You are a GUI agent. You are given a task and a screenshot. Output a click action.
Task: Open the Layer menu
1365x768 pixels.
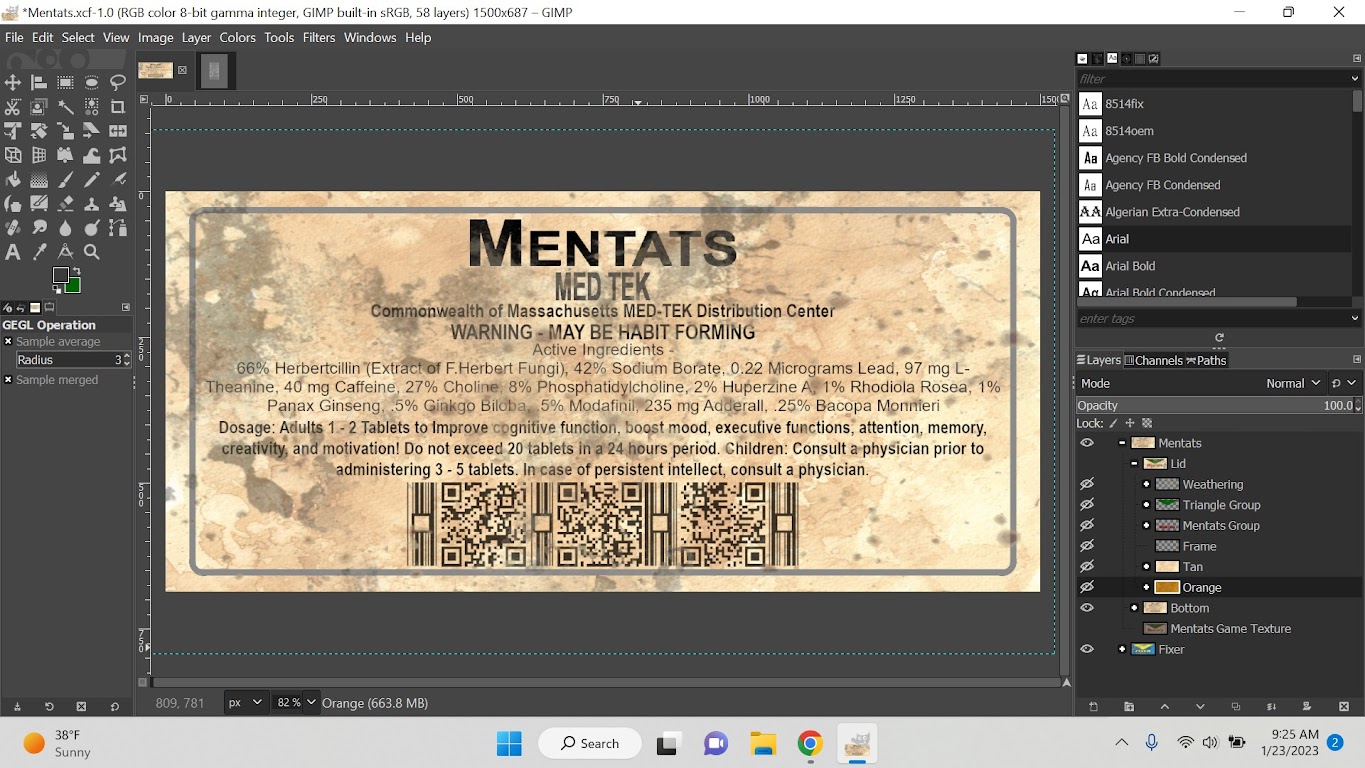click(x=196, y=37)
